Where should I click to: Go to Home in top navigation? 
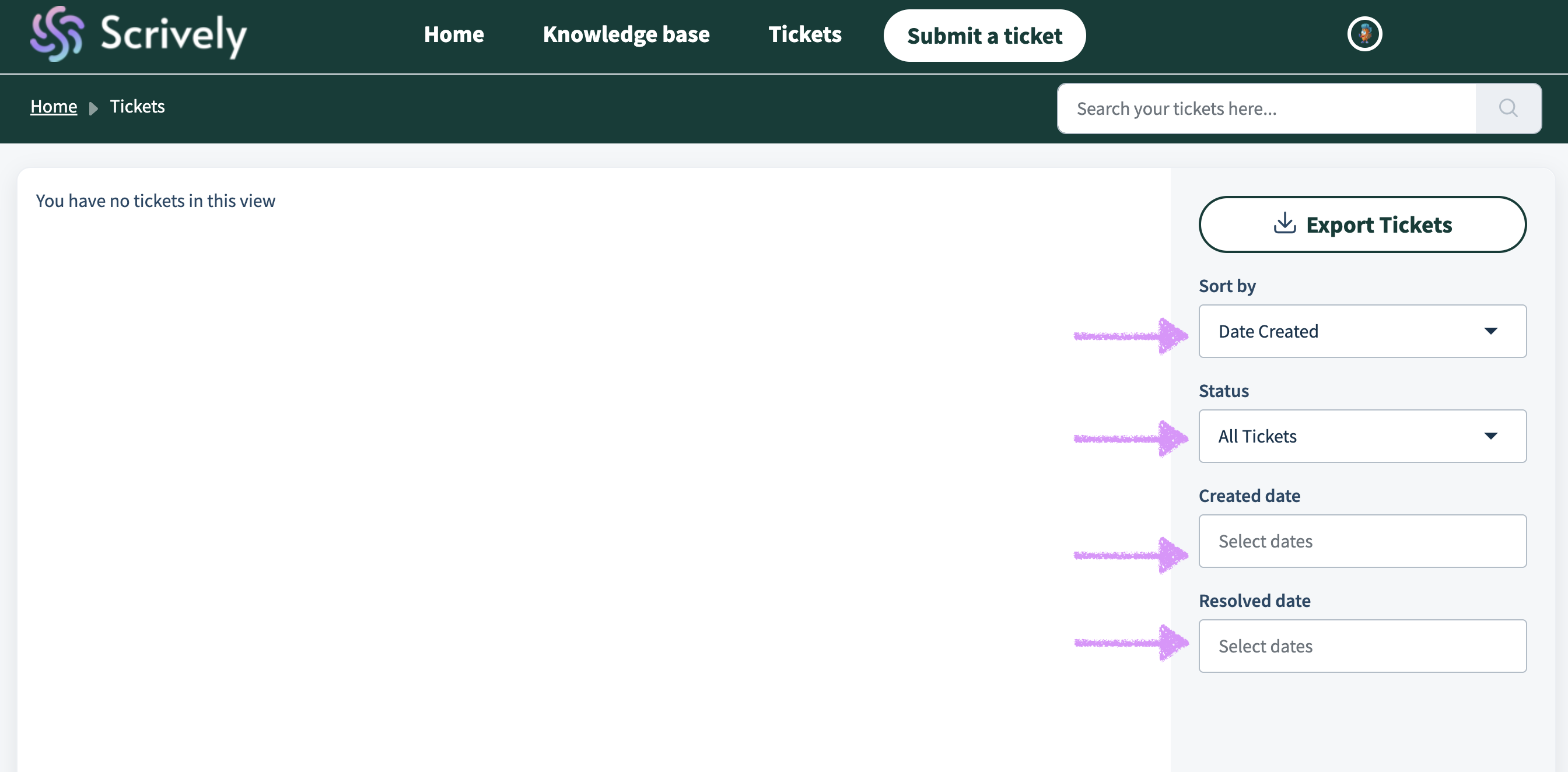tap(453, 34)
